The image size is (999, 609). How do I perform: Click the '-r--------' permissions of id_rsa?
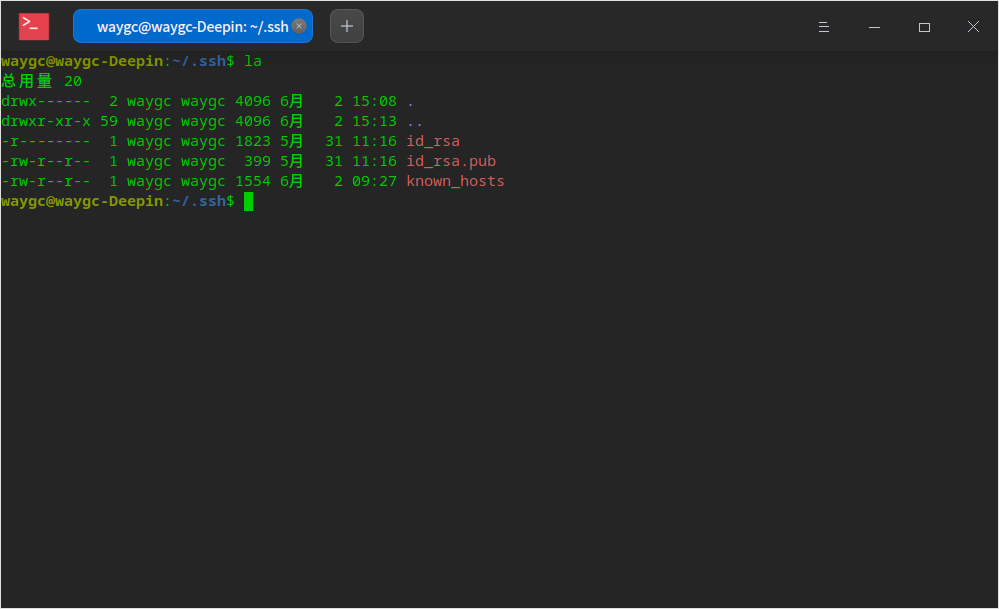[x=46, y=141]
